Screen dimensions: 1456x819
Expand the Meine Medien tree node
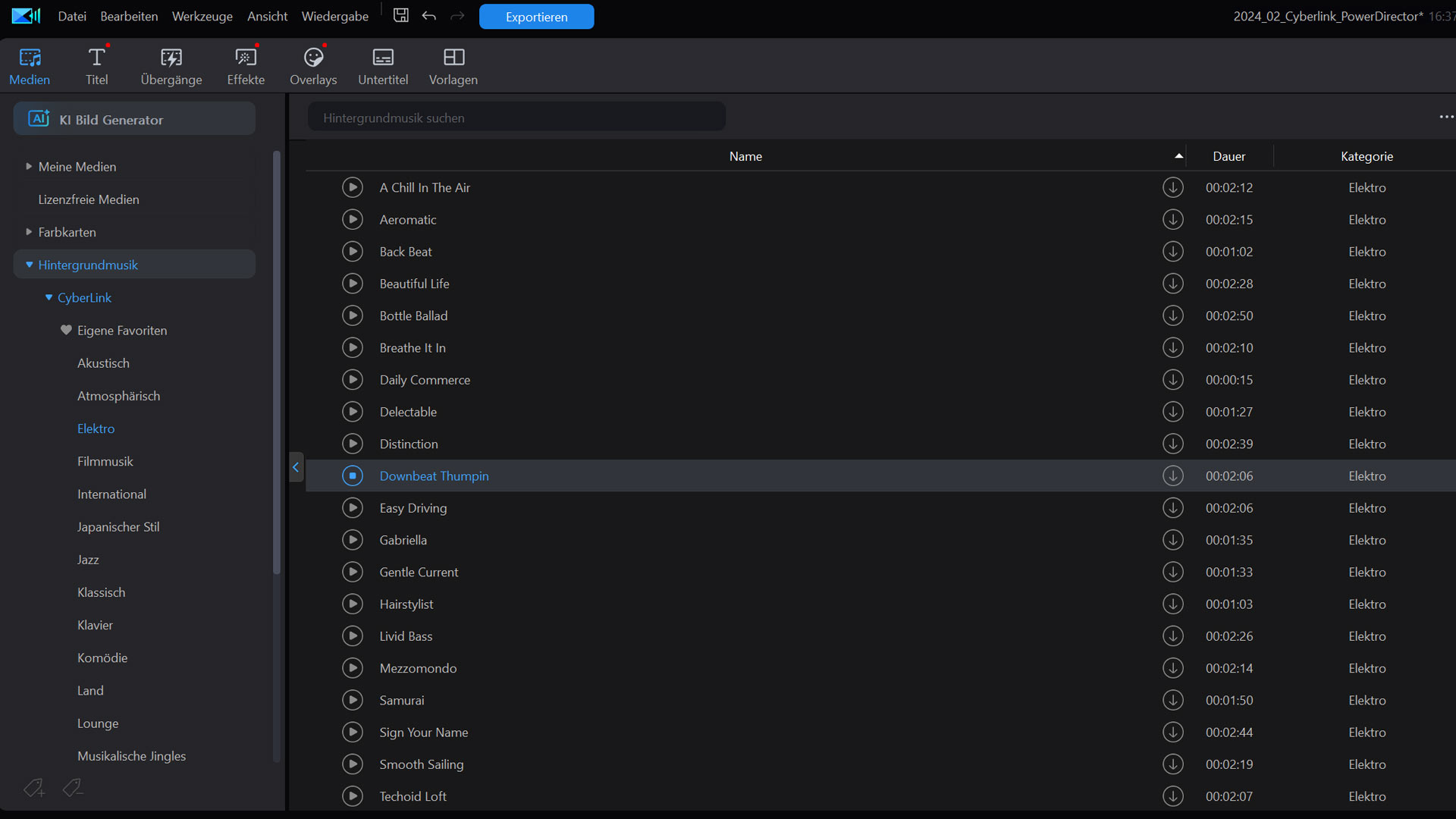point(29,167)
